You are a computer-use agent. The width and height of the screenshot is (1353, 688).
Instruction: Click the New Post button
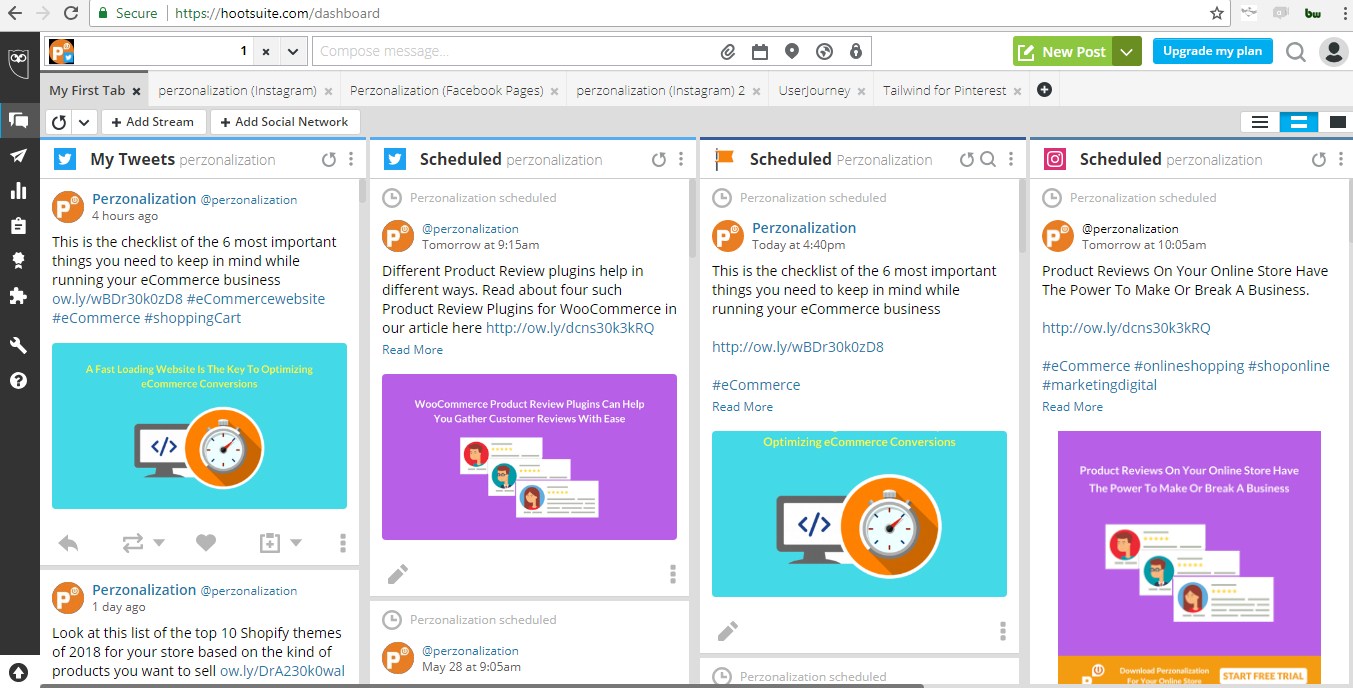[x=1064, y=52]
